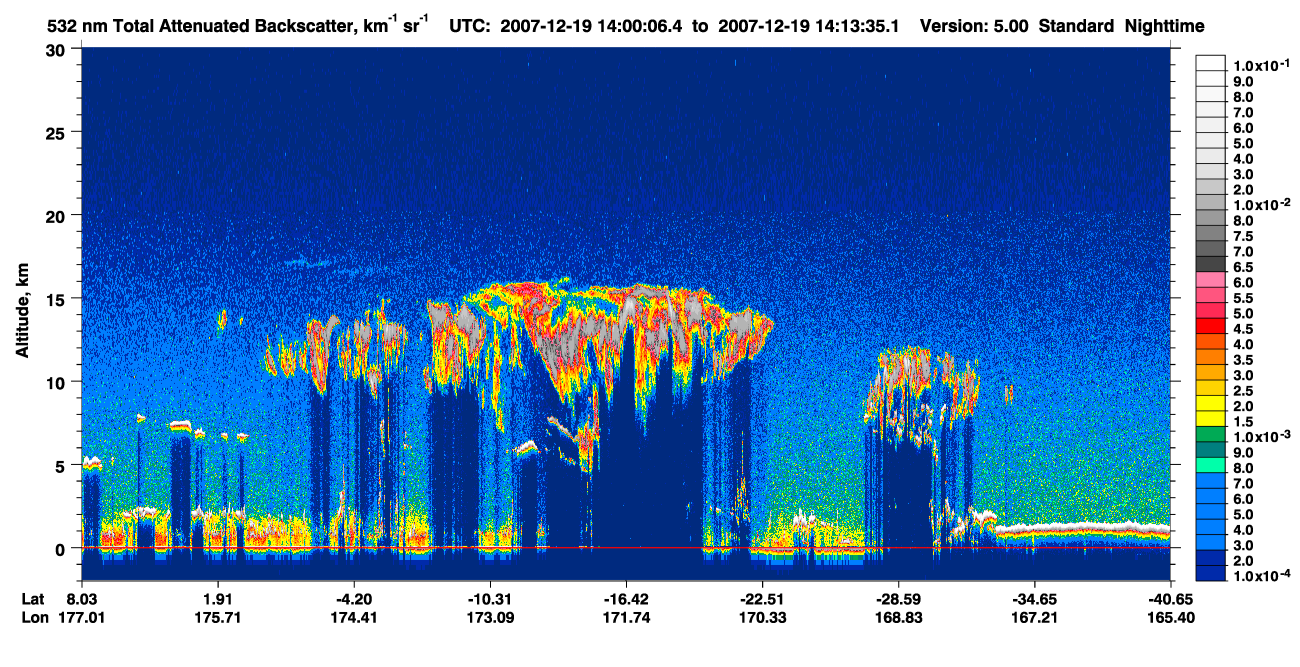The image size is (1300, 667).
Task: Click the colorbar label '4.5'
Action: 1243,329
